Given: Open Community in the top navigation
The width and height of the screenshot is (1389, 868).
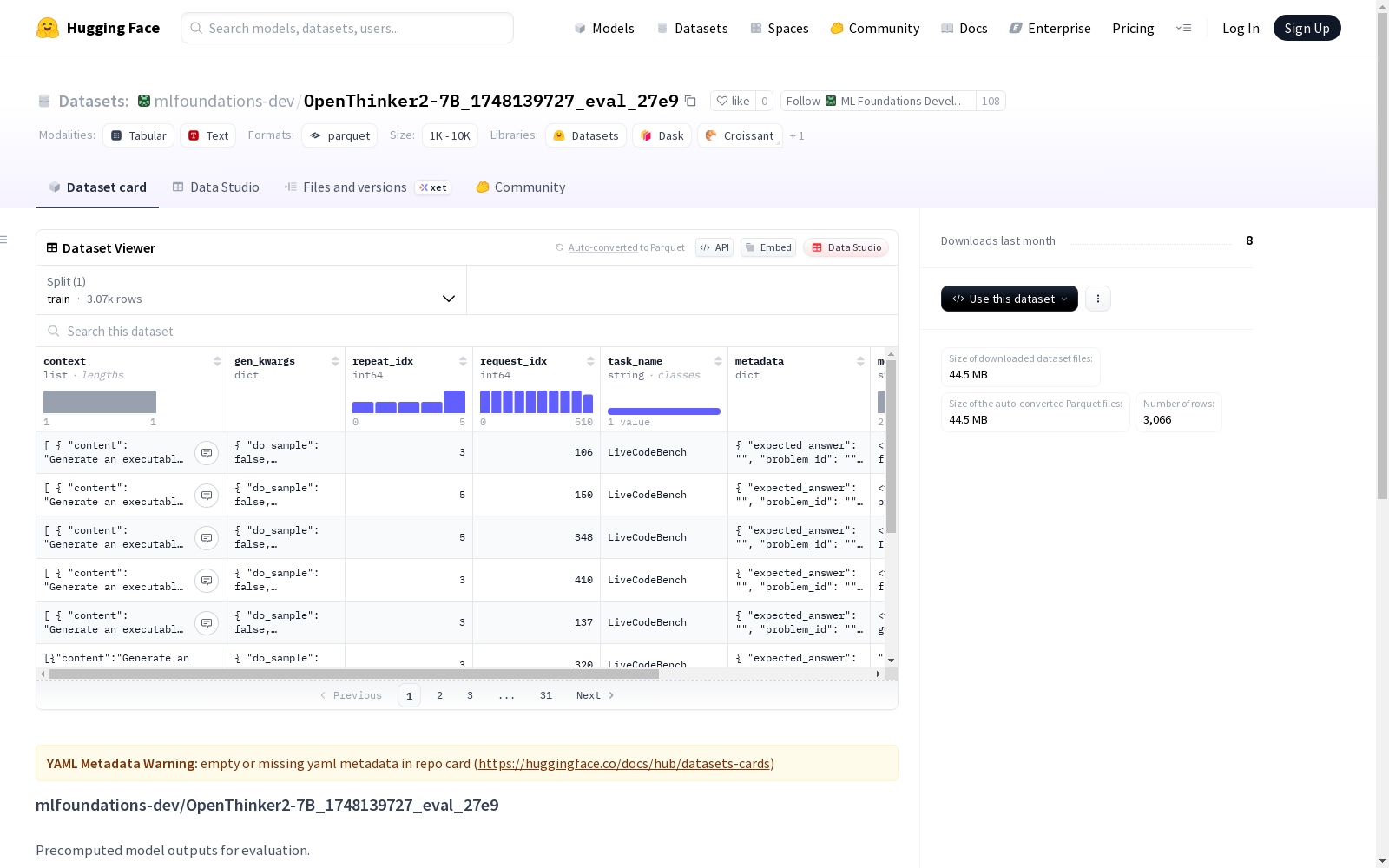Looking at the screenshot, I should click(x=875, y=28).
